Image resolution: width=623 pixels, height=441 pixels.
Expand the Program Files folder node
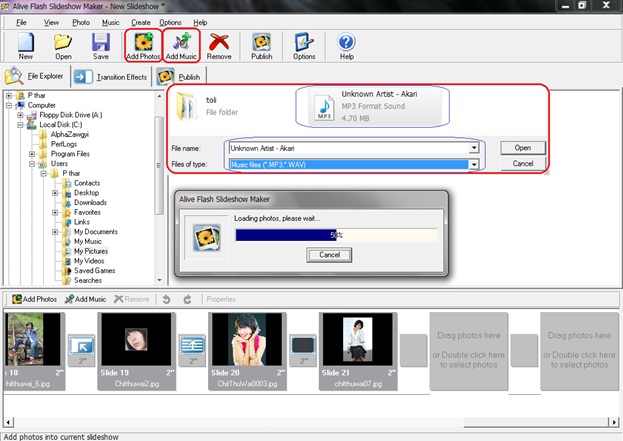coord(32,154)
